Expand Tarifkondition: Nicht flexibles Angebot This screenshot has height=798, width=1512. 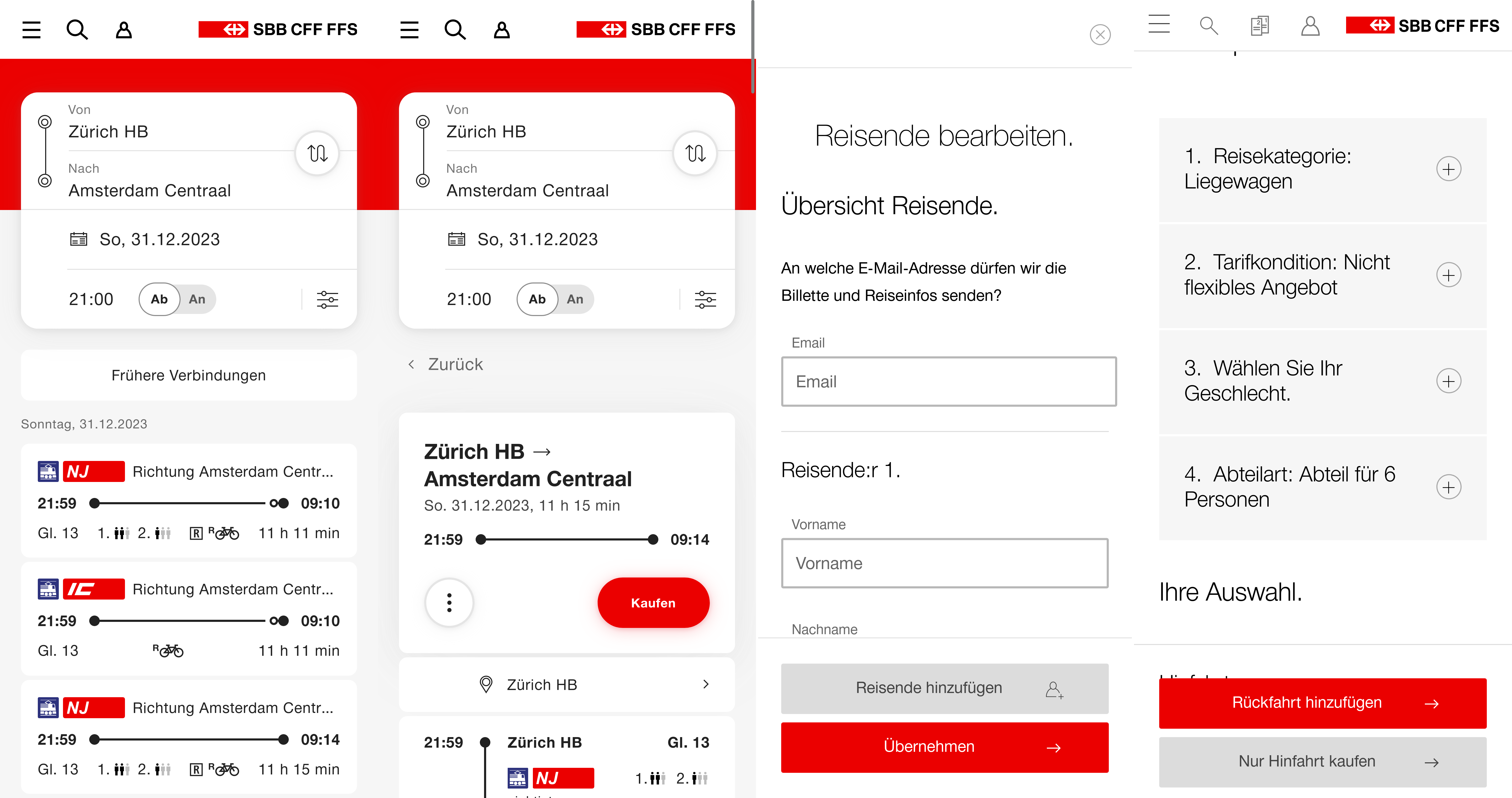click(x=1449, y=275)
